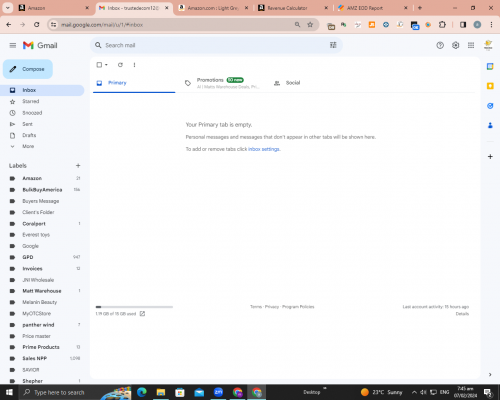
Task: Reload the page in Chrome
Action: pos(37,25)
